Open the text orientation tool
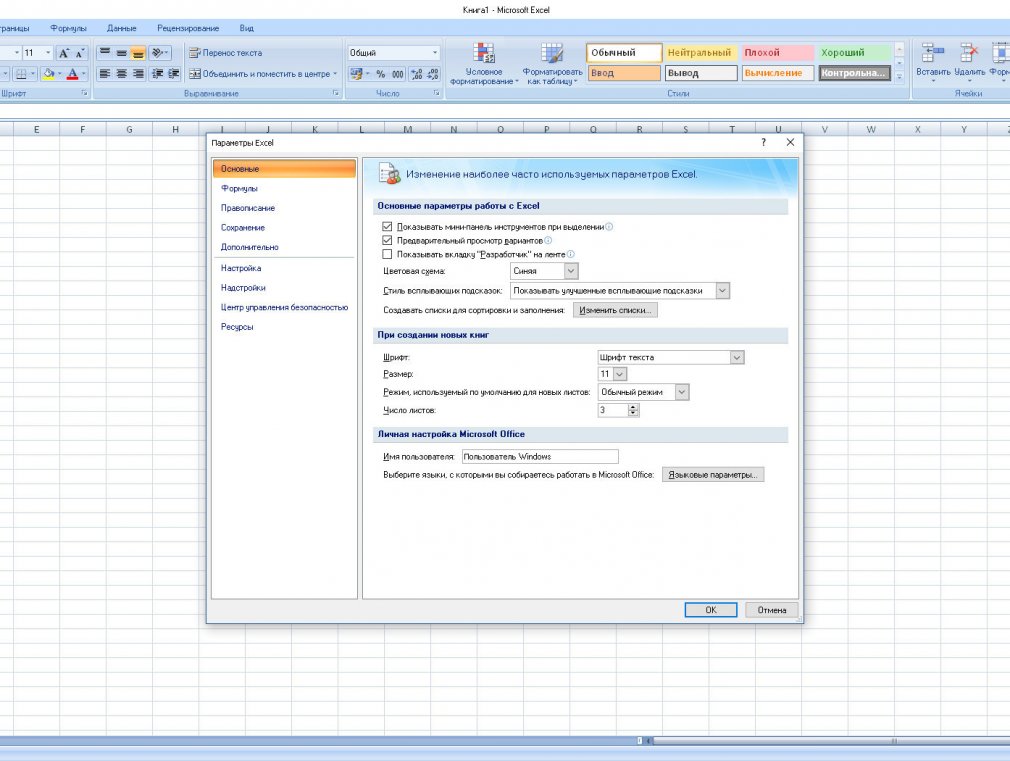Viewport: 1010px width, 761px height. click(x=159, y=53)
